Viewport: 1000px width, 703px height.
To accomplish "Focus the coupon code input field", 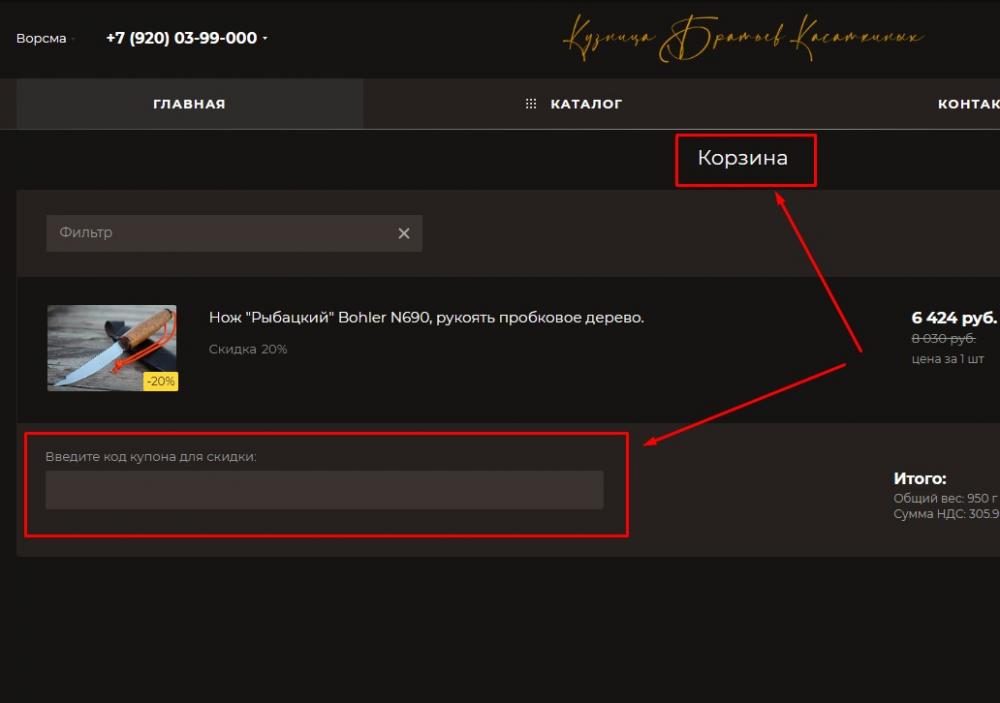I will click(x=325, y=490).
